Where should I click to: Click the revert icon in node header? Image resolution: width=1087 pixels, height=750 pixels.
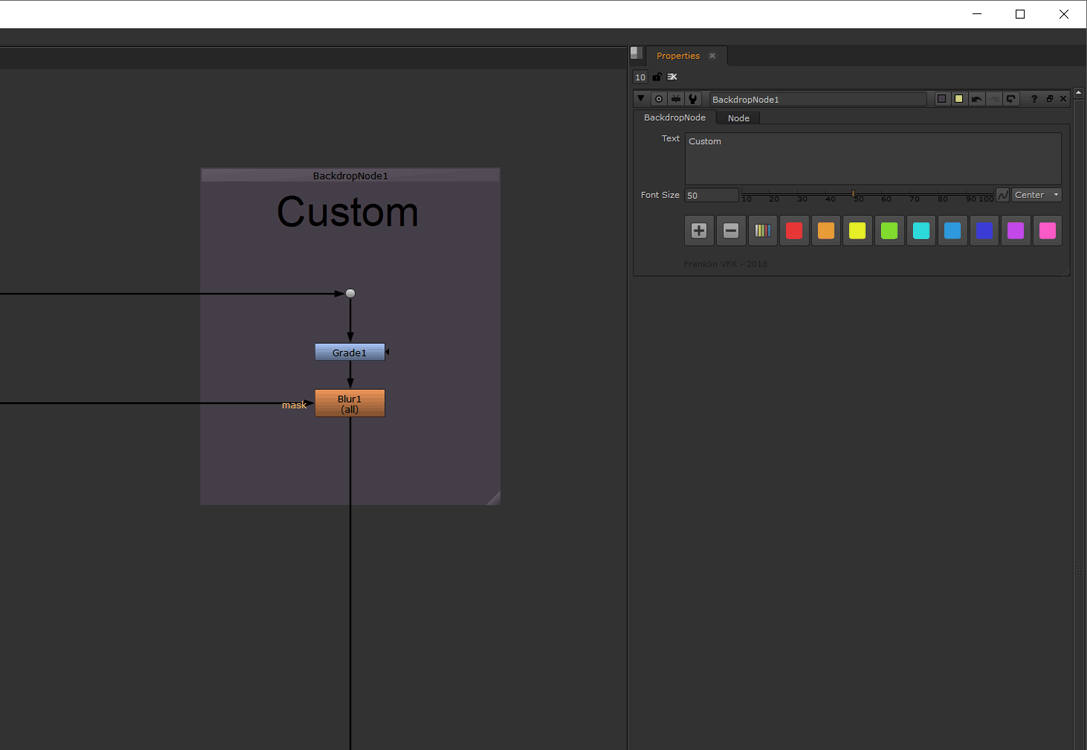(1011, 99)
